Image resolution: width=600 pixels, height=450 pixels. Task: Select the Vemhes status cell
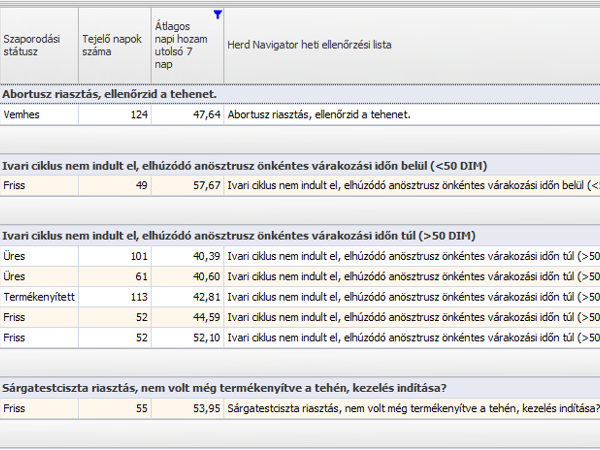[38, 115]
